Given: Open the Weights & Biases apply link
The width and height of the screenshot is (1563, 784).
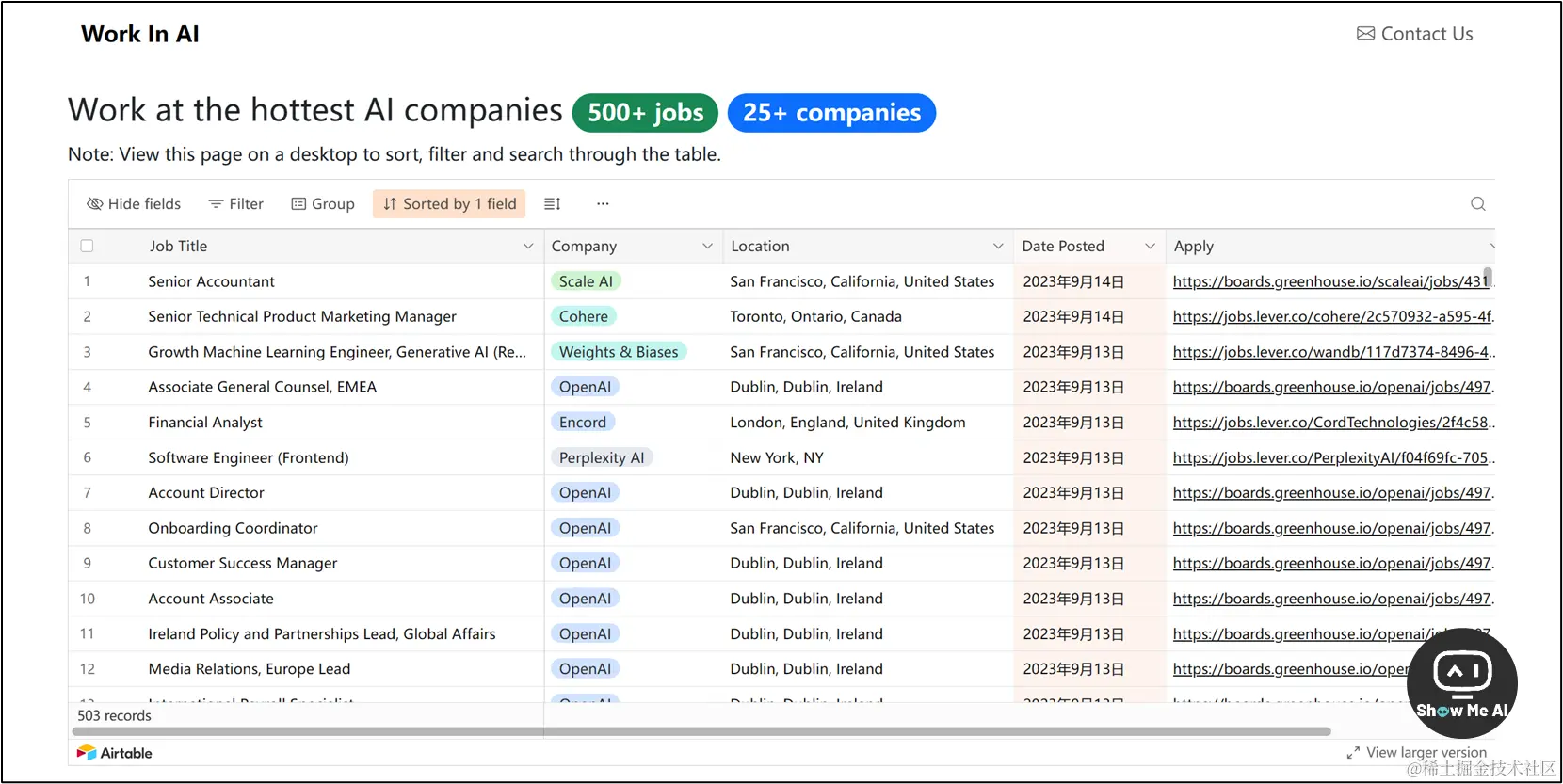Looking at the screenshot, I should point(1332,352).
